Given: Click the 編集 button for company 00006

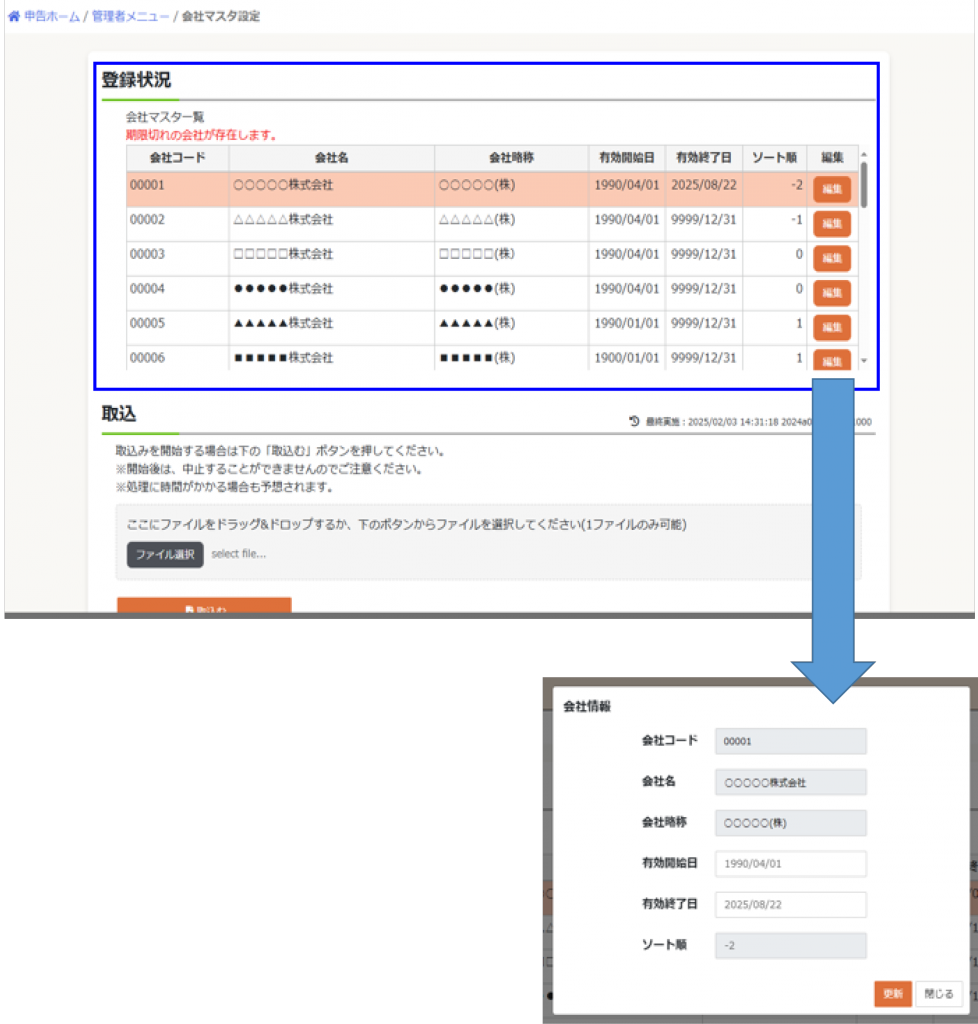Looking at the screenshot, I should [x=832, y=360].
